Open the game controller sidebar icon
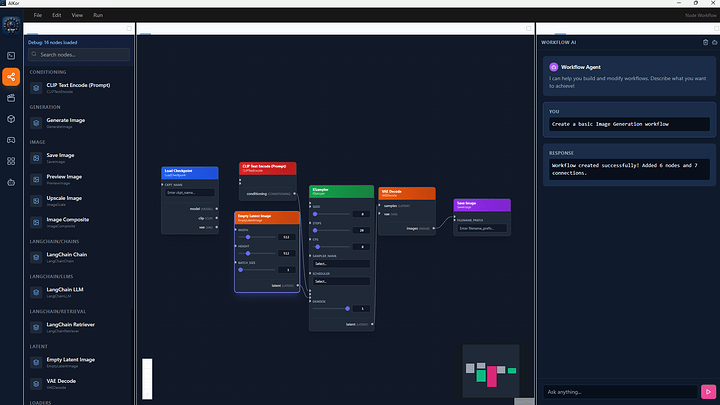Screen dimensions: 720x405 click(x=11, y=139)
